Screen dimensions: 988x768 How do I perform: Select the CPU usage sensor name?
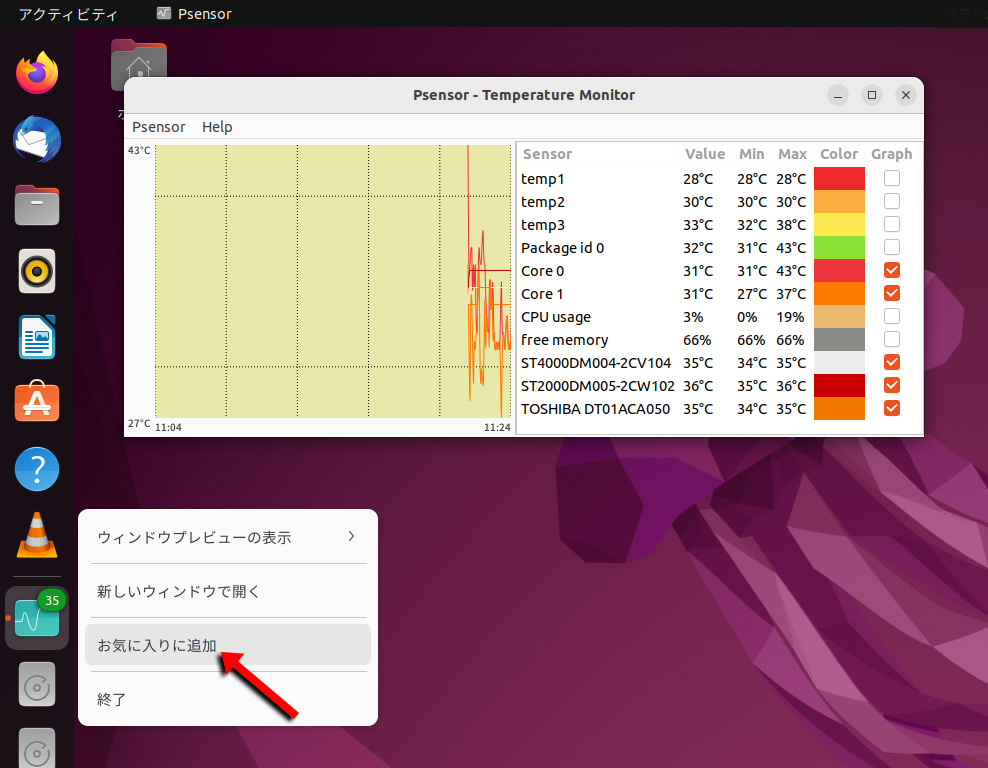556,317
